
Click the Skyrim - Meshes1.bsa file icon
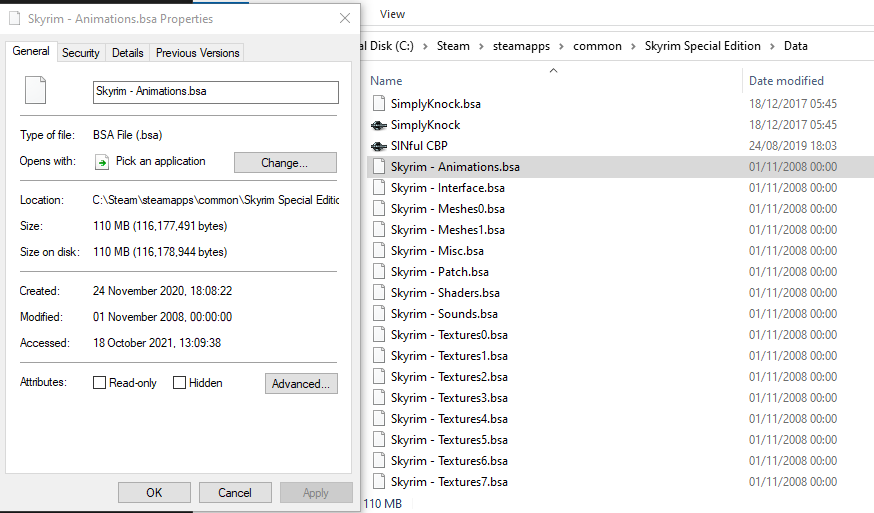pyautogui.click(x=379, y=230)
